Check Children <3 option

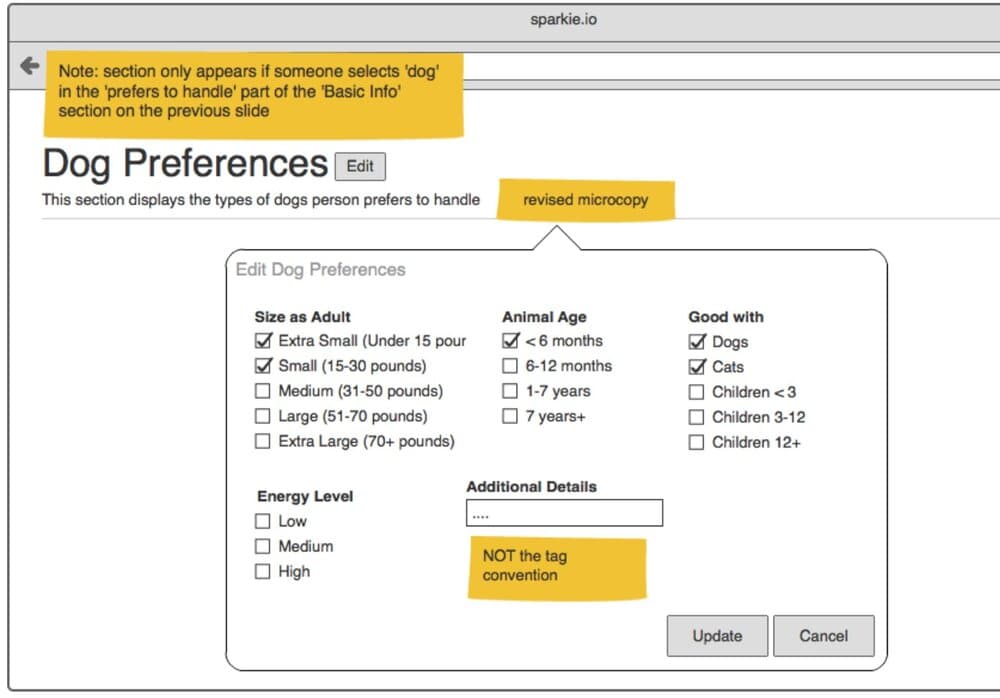tap(697, 392)
